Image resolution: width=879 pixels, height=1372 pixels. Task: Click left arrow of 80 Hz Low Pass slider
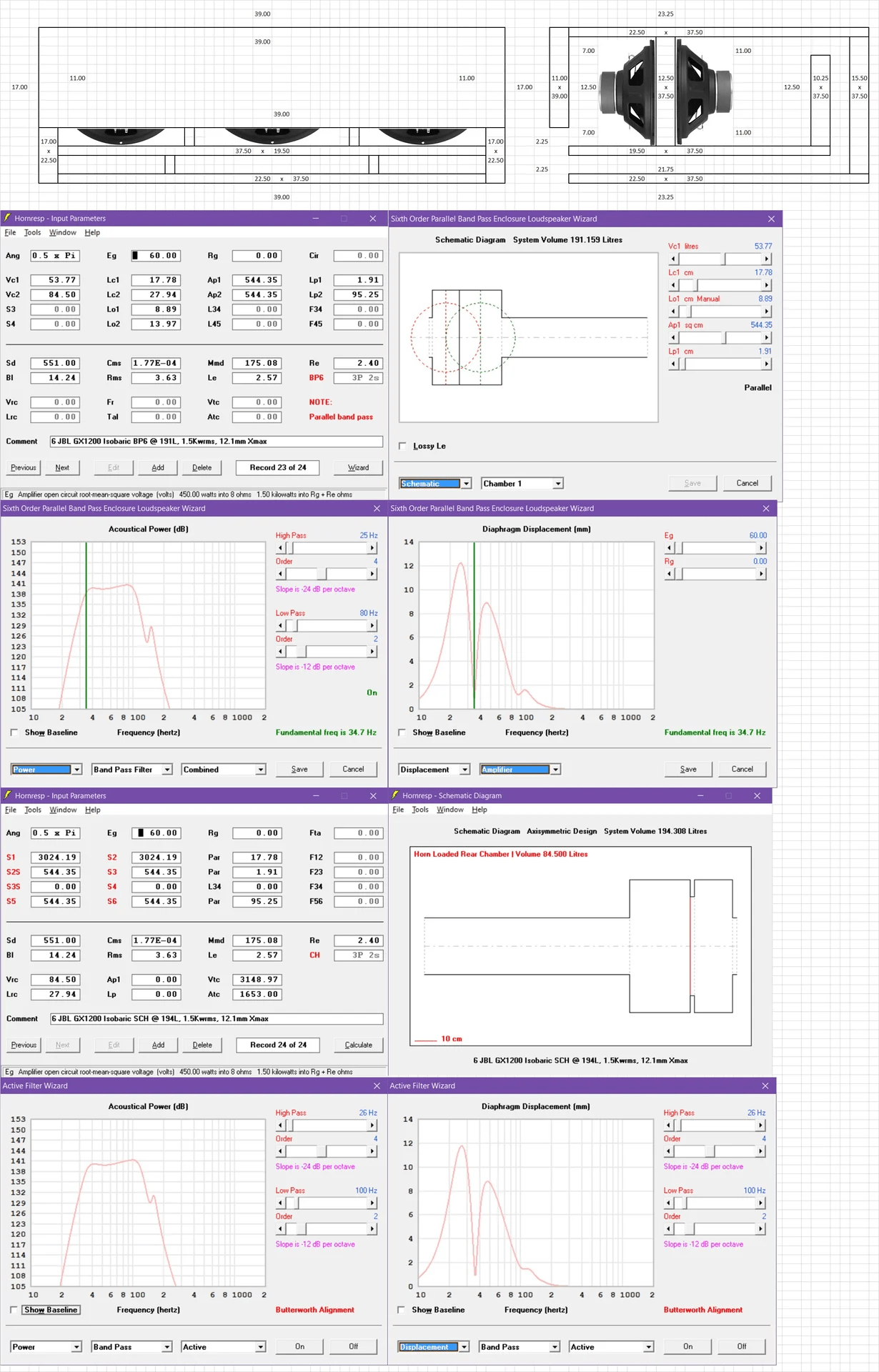click(x=281, y=626)
